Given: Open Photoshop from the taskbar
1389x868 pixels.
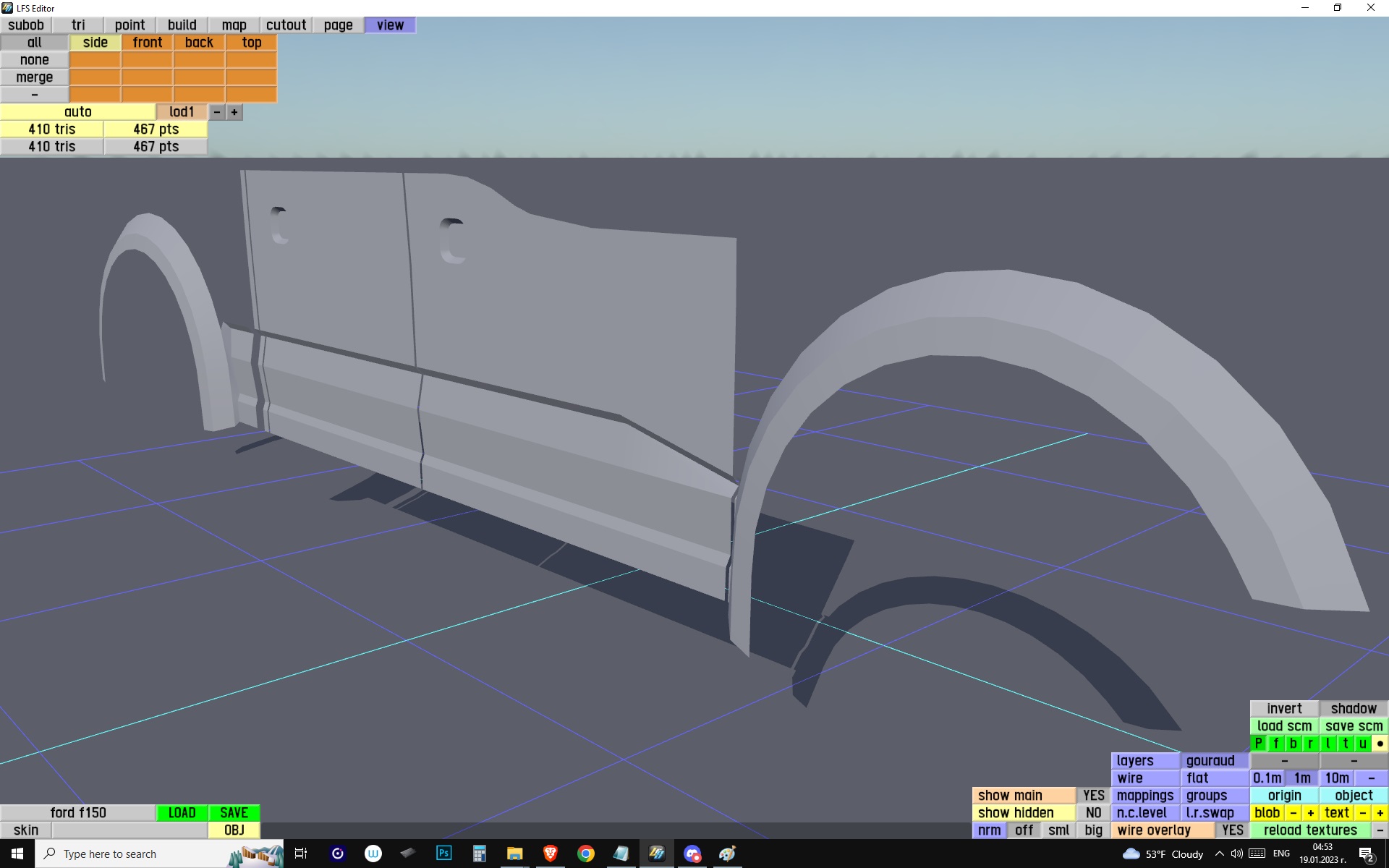Looking at the screenshot, I should point(443,854).
